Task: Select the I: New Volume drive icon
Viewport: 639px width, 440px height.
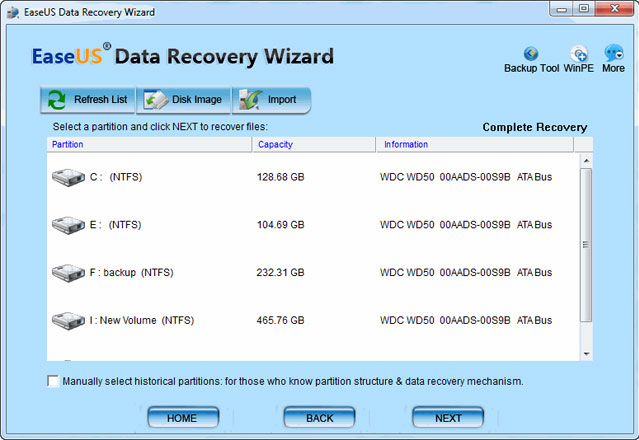Action: tap(67, 320)
